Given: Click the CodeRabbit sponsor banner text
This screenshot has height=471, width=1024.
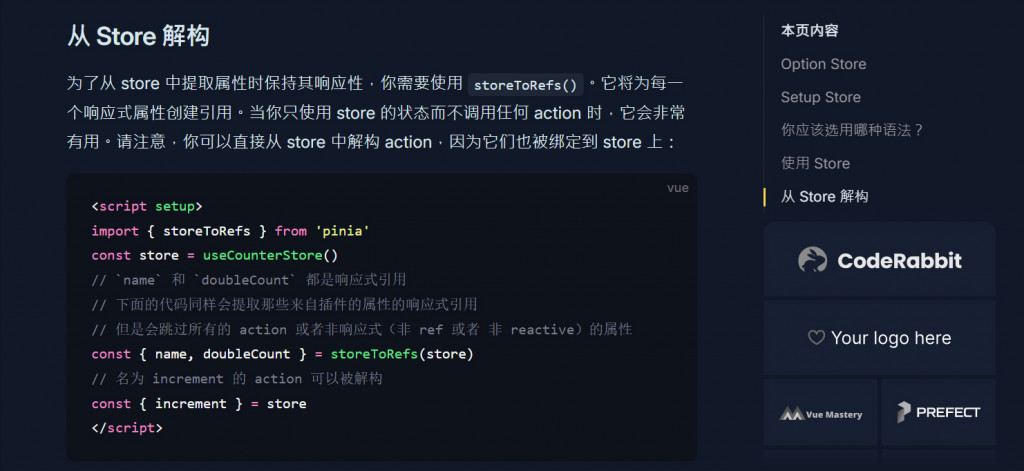Looking at the screenshot, I should pos(899,261).
